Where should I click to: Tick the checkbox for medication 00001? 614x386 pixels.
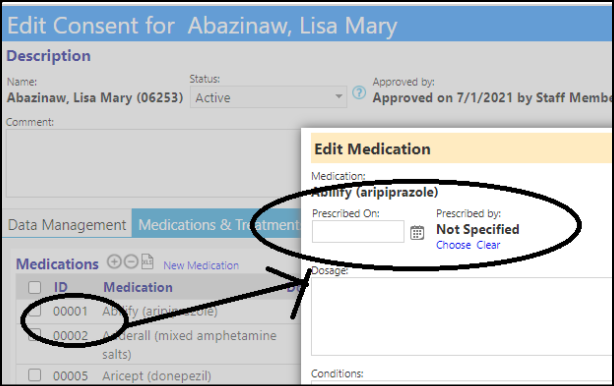(x=34, y=311)
